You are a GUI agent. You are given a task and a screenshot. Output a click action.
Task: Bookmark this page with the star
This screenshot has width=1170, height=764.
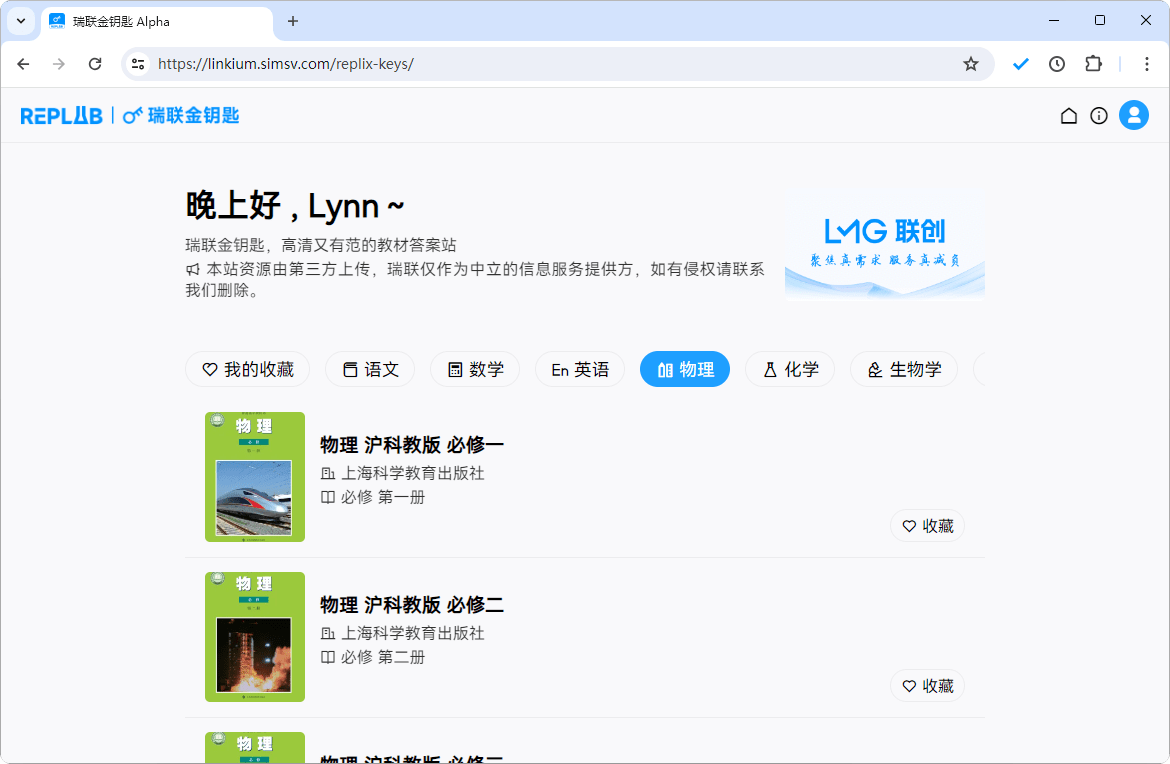click(970, 64)
